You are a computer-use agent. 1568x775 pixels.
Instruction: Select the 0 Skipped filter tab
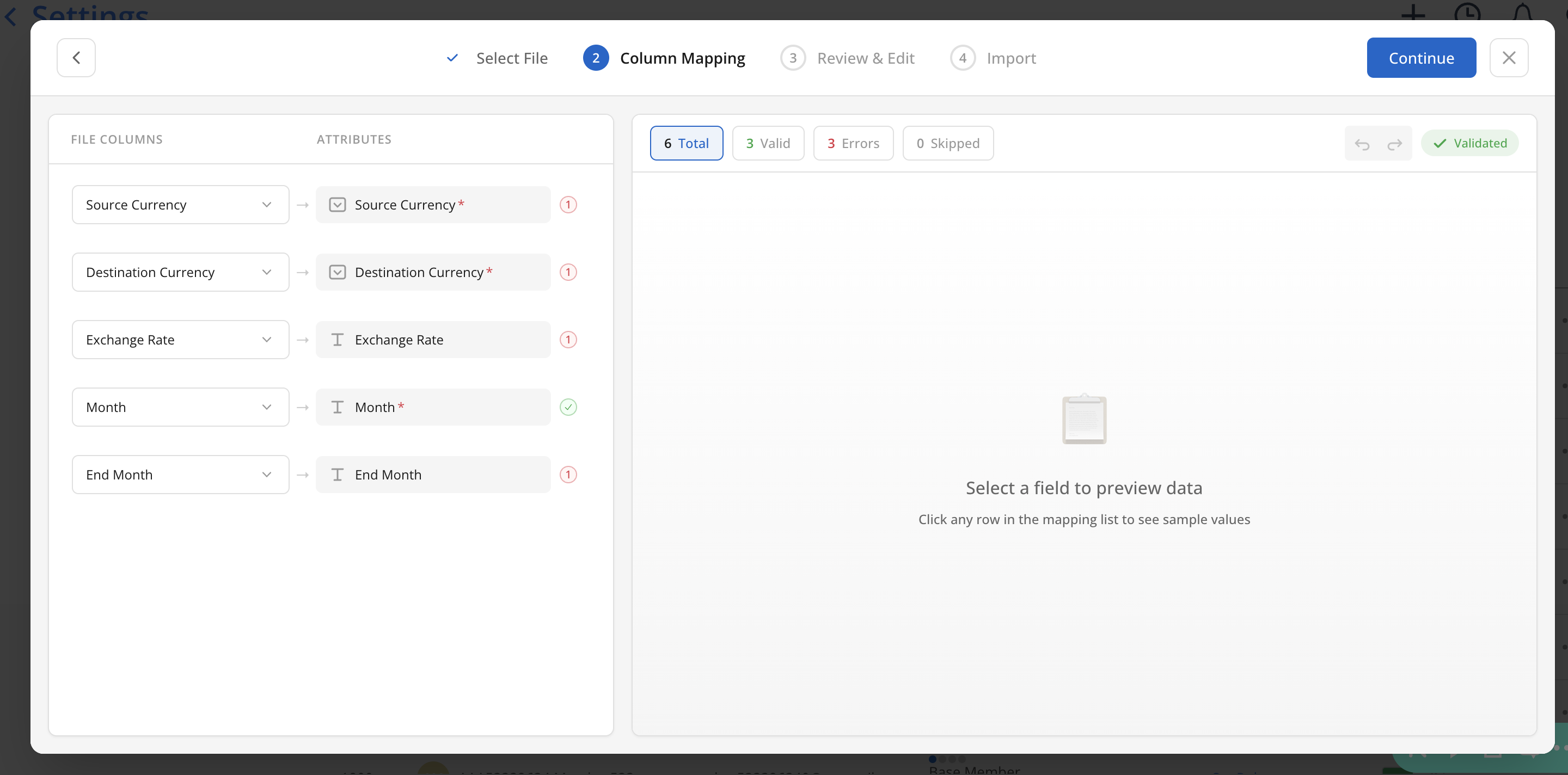point(948,144)
